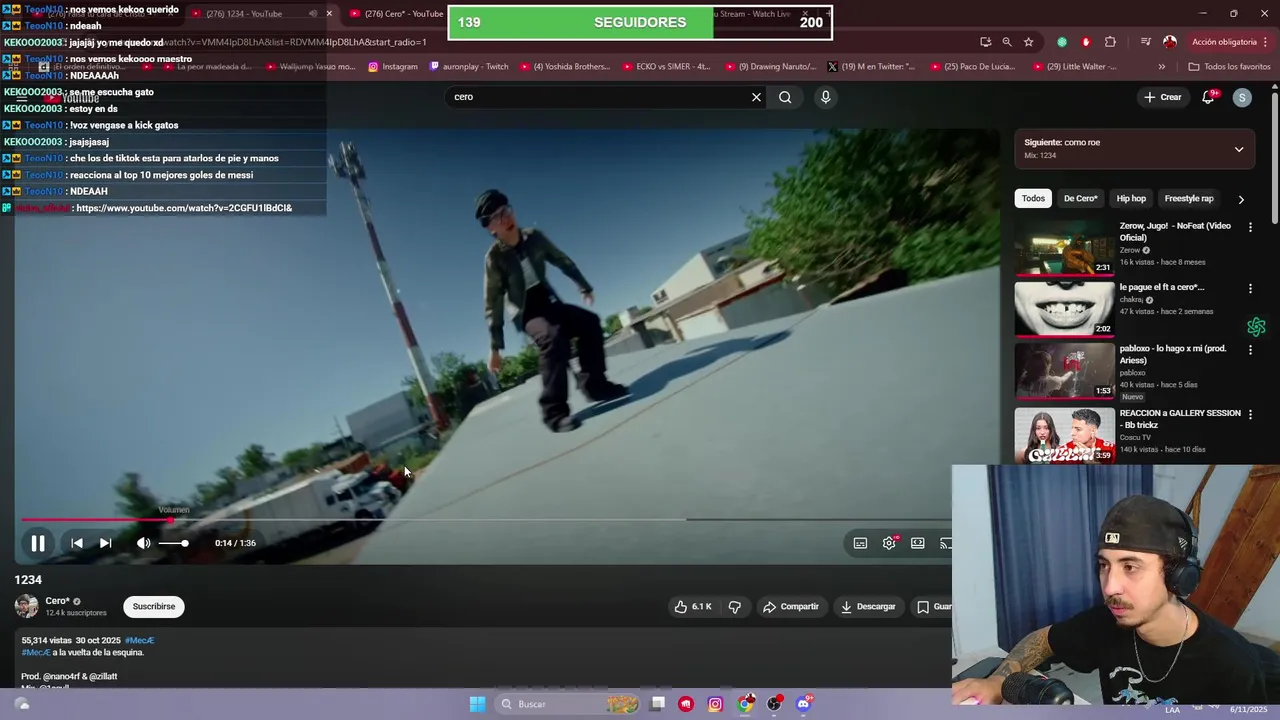The width and height of the screenshot is (1280, 720).
Task: Click the red hand extension icon
Action: 1086,42
